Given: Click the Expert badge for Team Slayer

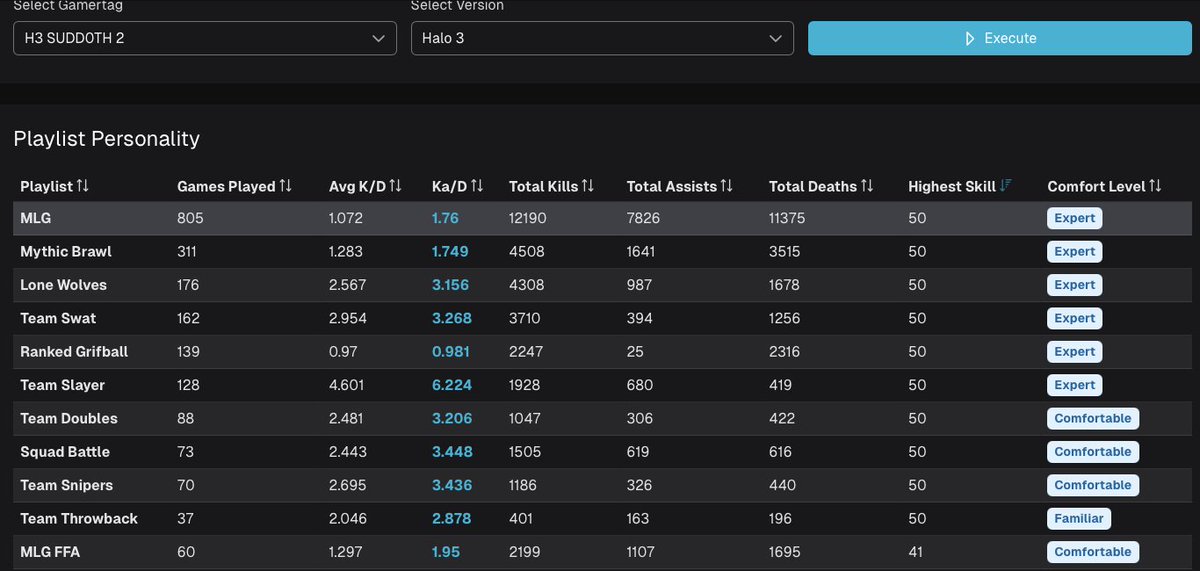Looking at the screenshot, I should (1075, 385).
